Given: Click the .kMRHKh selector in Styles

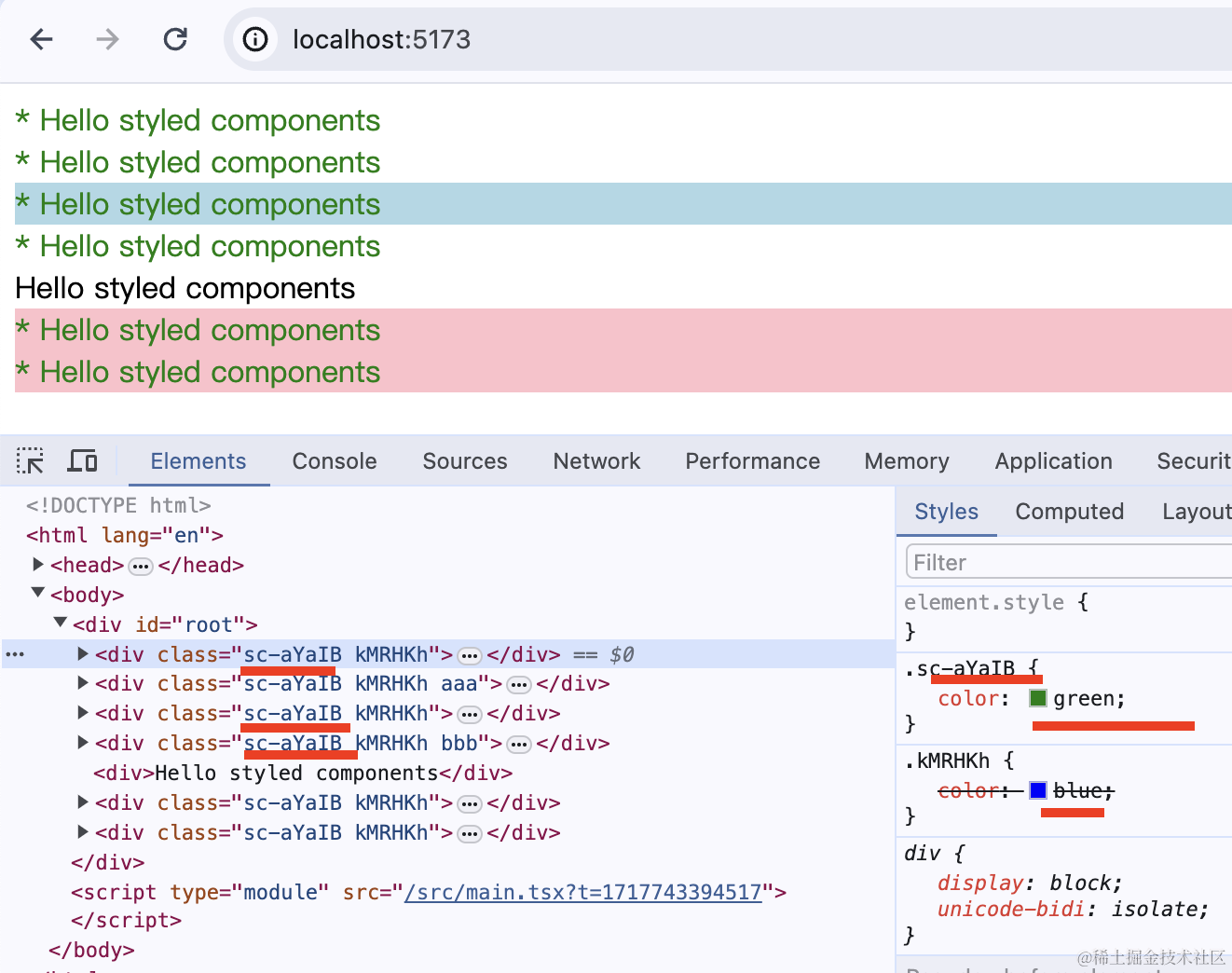Looking at the screenshot, I should point(947,761).
